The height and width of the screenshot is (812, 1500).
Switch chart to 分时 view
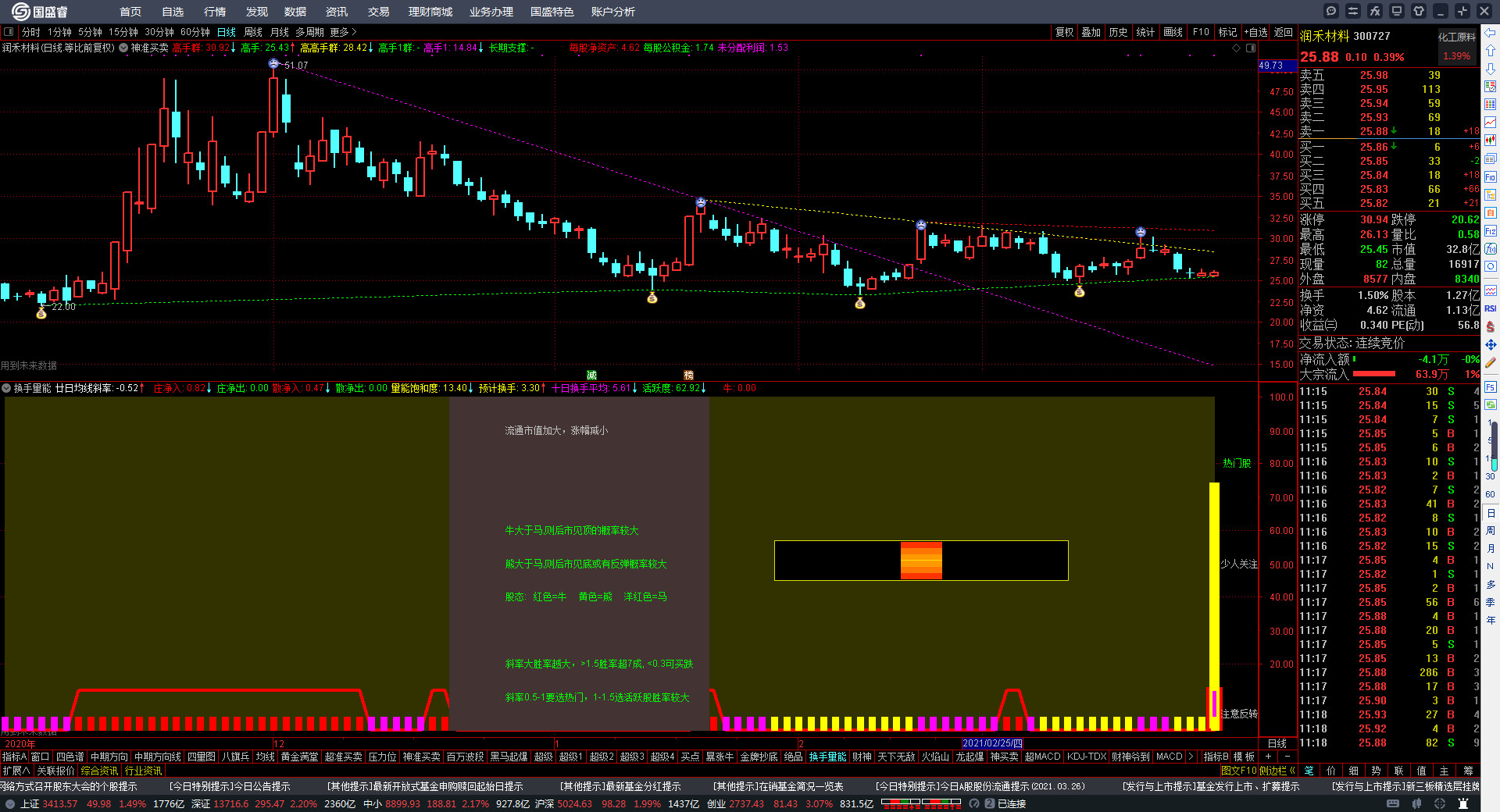pos(31,32)
